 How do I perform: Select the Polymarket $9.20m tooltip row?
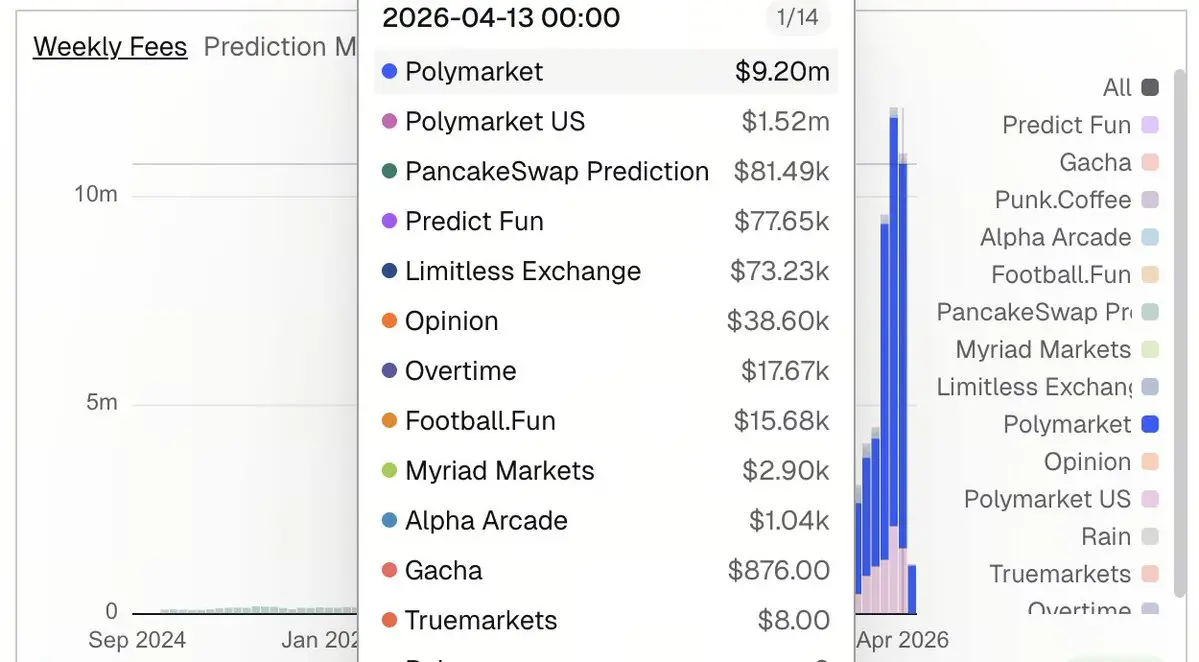click(x=606, y=72)
